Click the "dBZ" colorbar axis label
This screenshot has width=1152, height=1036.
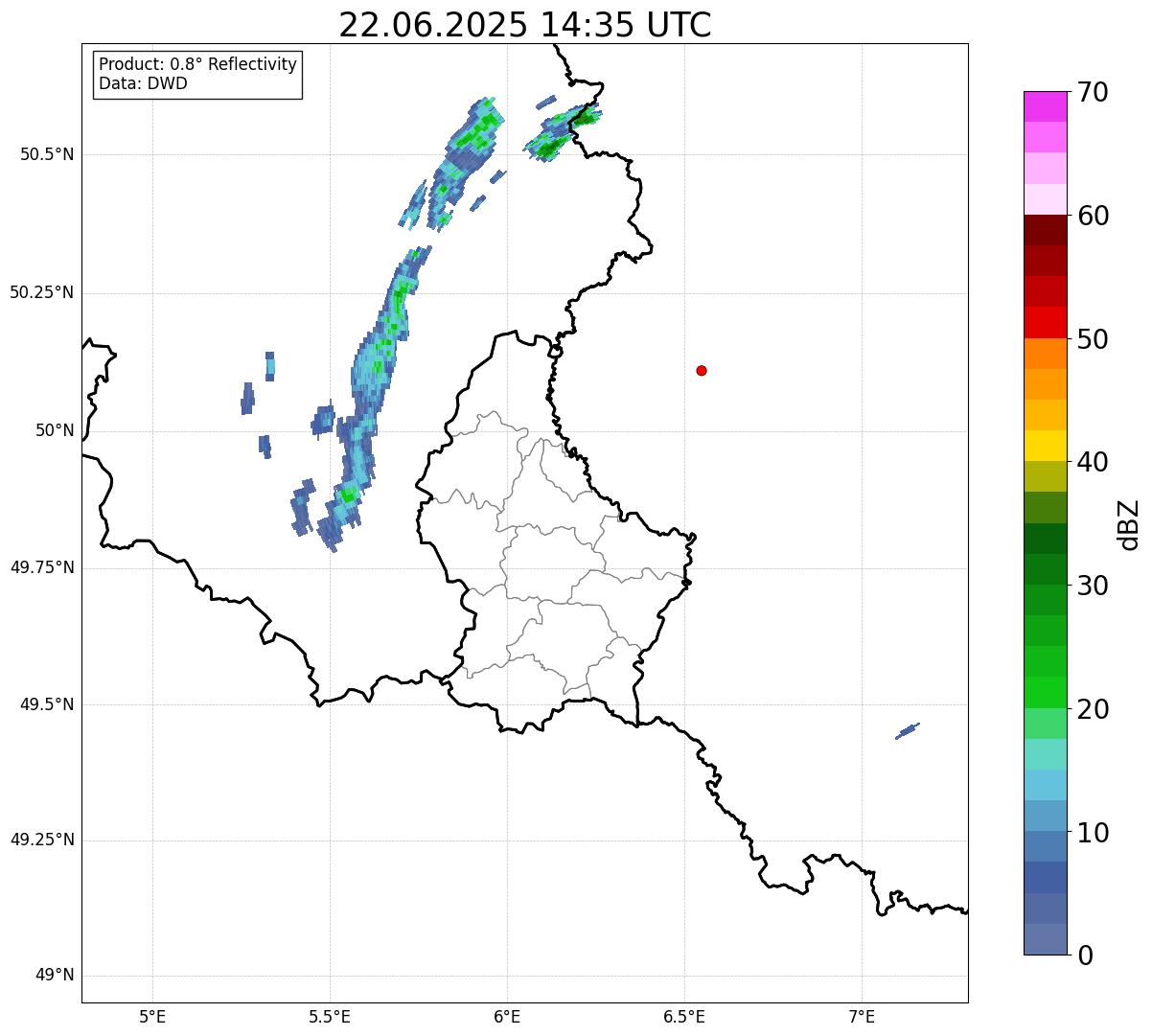click(1129, 524)
